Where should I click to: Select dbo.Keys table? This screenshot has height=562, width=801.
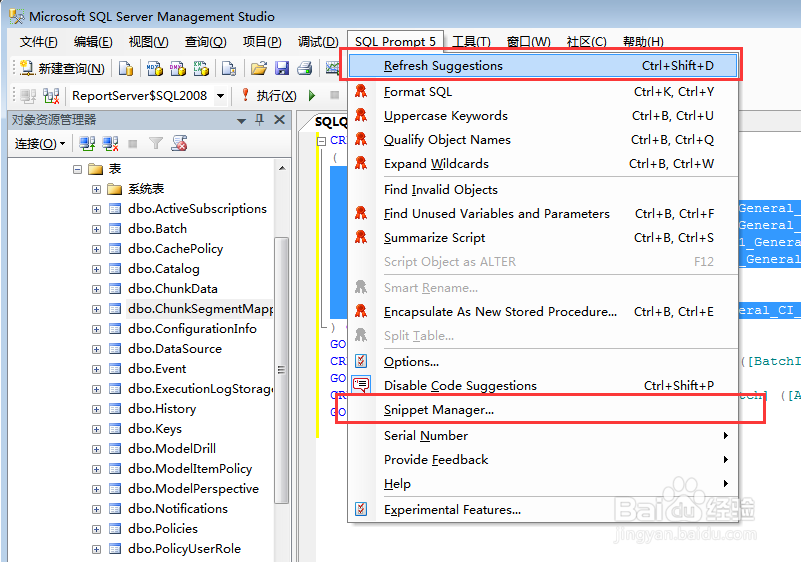(155, 429)
